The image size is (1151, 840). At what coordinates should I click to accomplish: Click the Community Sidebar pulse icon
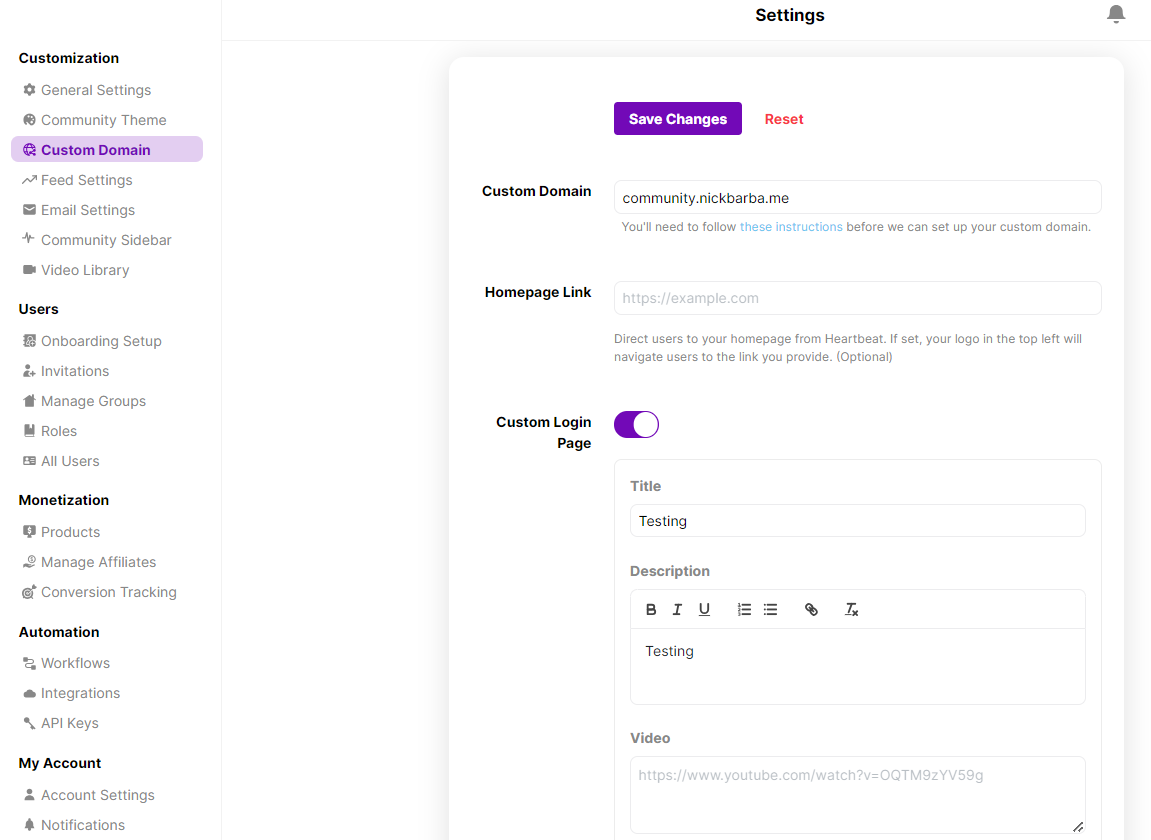[x=29, y=238]
